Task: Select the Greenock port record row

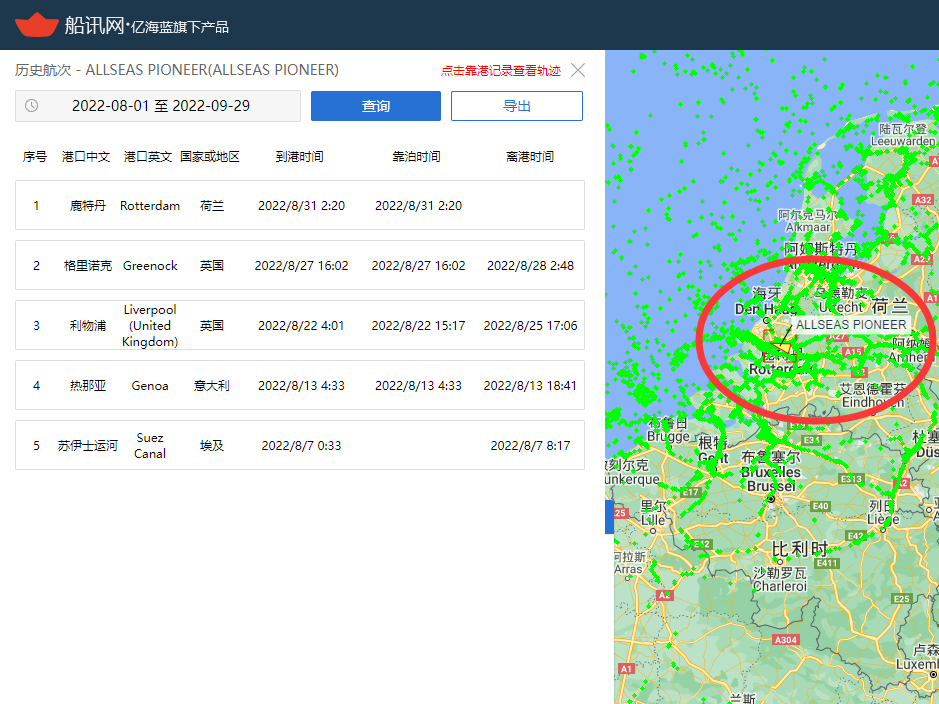Action: click(x=300, y=265)
